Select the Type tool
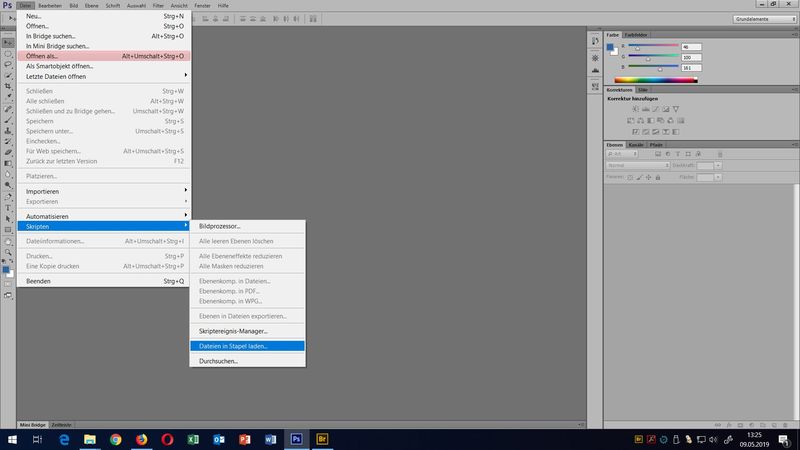This screenshot has width=800, height=450. (x=7, y=207)
